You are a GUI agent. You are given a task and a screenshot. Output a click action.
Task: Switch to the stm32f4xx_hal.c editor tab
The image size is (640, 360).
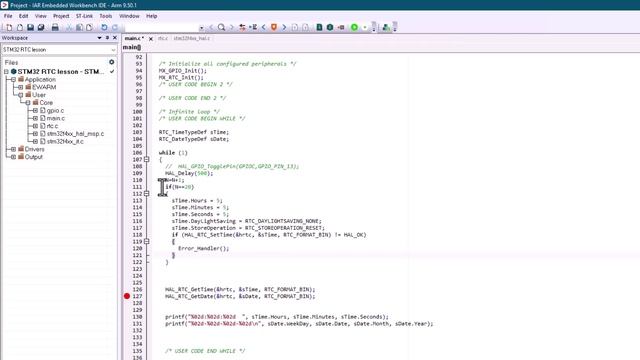(191, 38)
